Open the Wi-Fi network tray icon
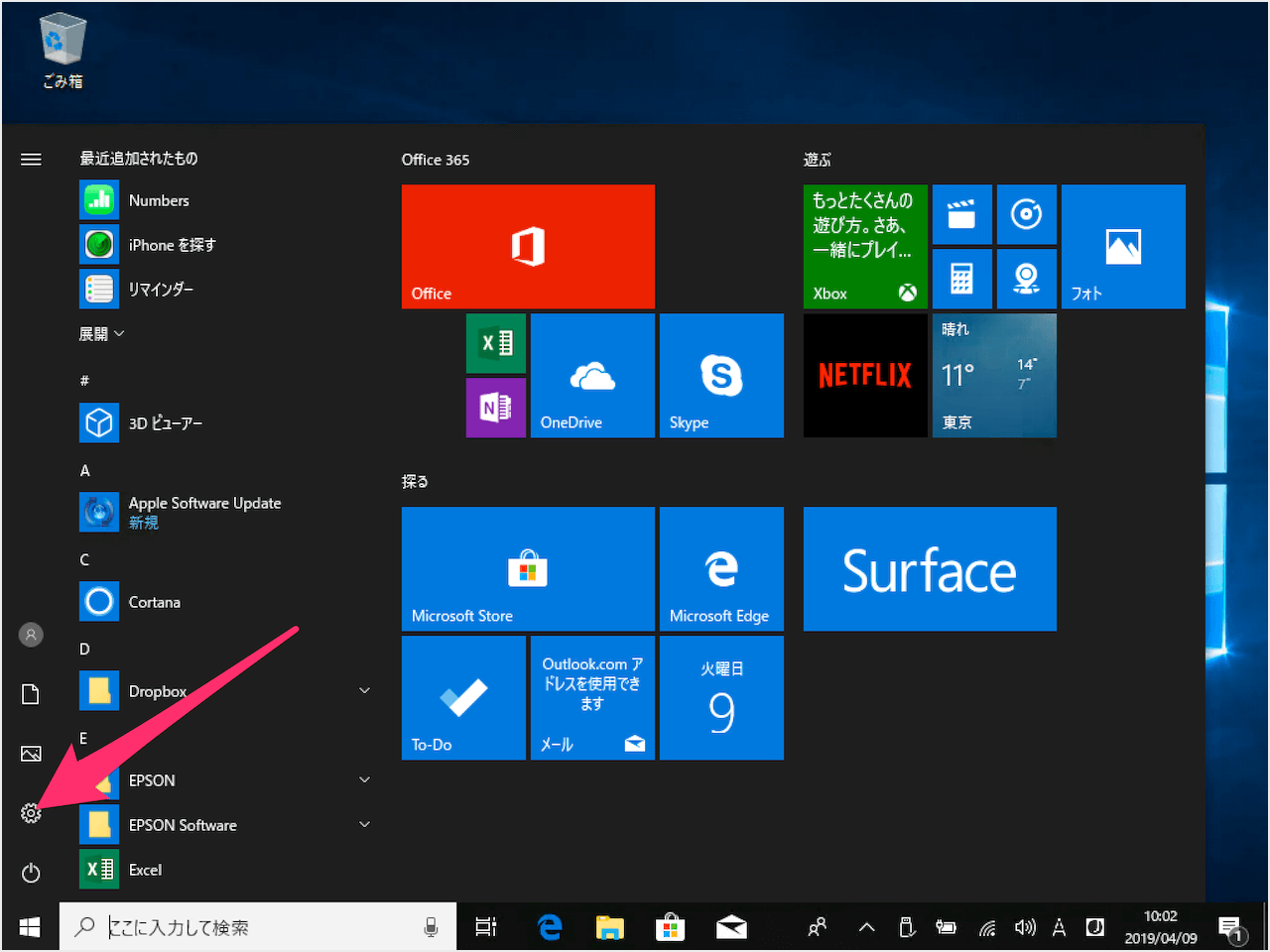 987,927
